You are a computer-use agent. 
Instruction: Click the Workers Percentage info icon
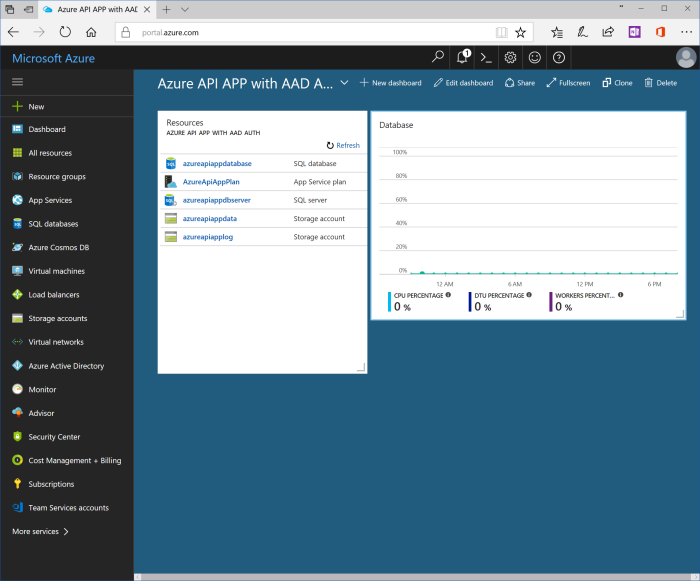tap(621, 295)
